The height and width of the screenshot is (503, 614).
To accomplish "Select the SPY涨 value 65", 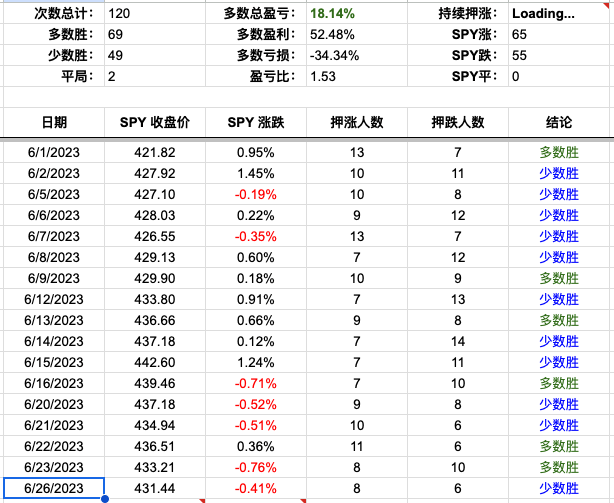I will tap(561, 34).
